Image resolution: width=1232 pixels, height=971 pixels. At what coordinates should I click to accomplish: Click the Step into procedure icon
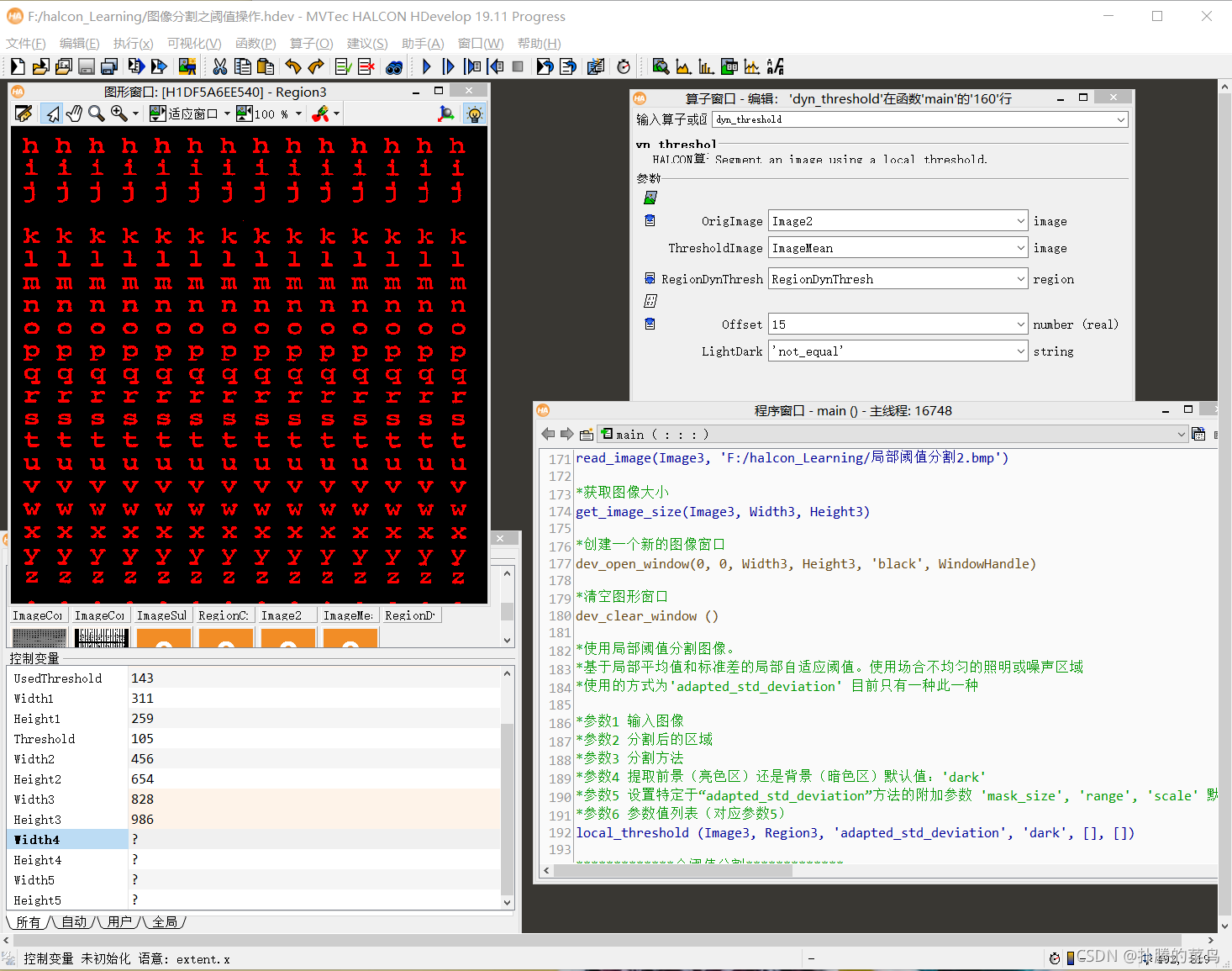472,66
